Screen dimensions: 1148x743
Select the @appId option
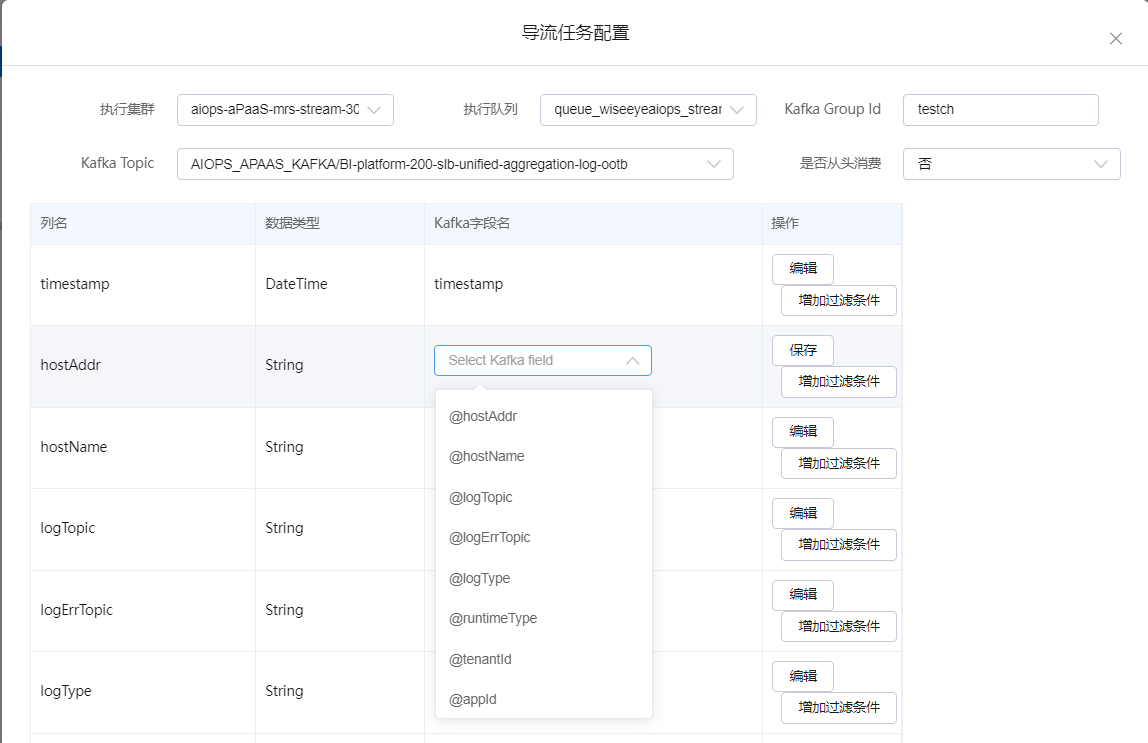click(x=473, y=699)
